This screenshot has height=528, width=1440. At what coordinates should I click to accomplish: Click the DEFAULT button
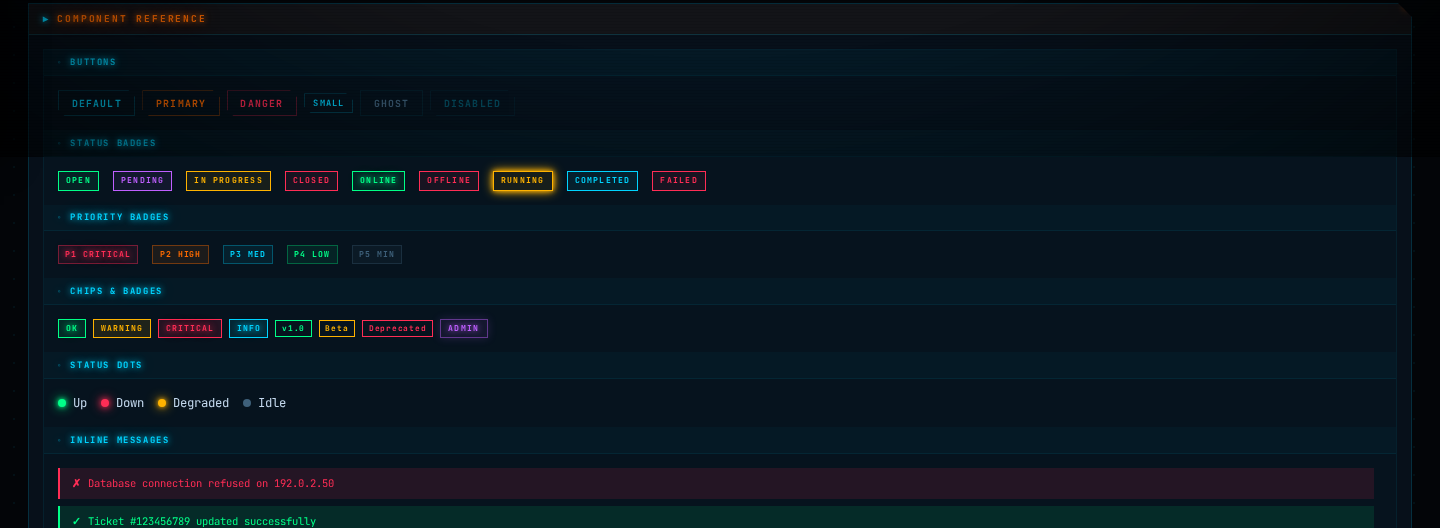coord(96,103)
